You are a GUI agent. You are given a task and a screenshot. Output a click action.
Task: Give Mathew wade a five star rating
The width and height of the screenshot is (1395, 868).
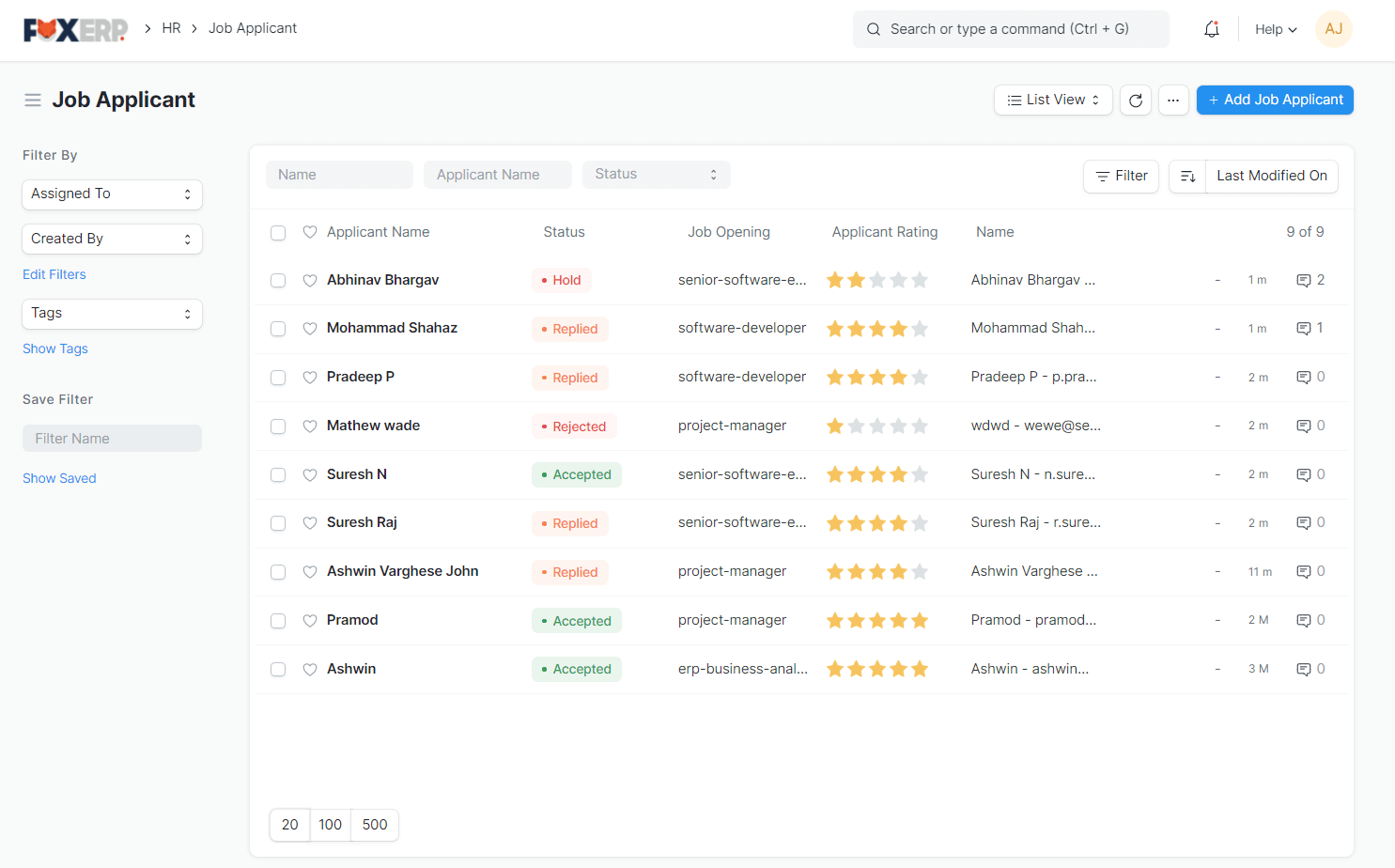[920, 425]
